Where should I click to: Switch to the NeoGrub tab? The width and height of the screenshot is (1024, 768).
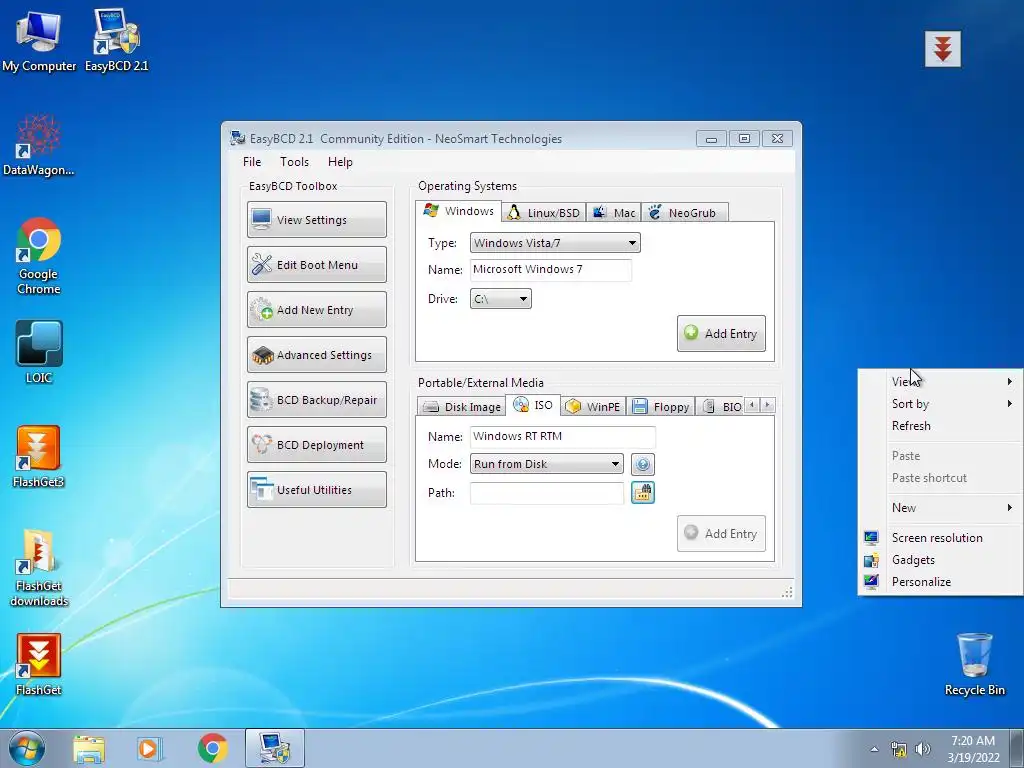(684, 213)
